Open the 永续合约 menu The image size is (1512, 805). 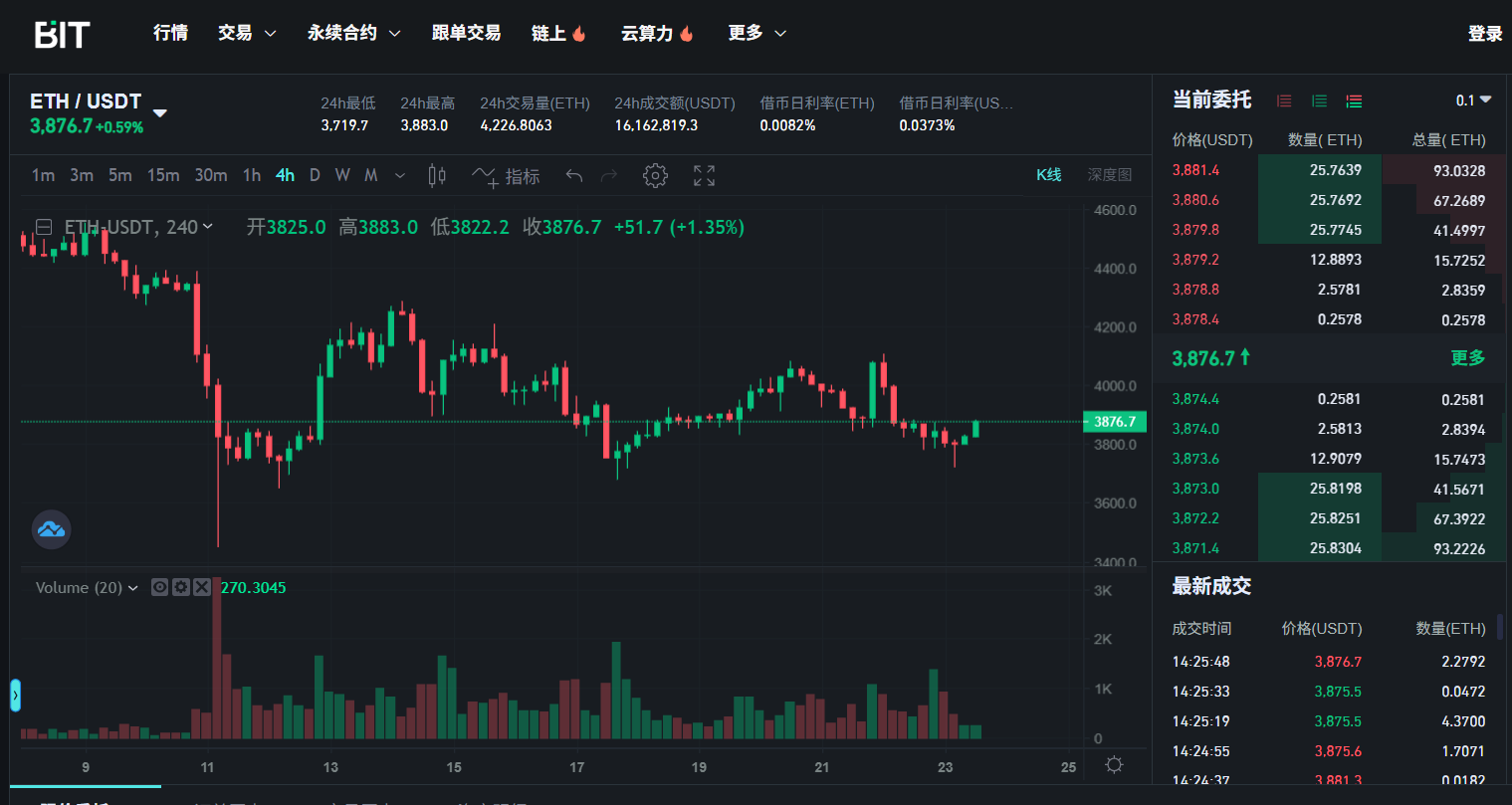pos(353,33)
